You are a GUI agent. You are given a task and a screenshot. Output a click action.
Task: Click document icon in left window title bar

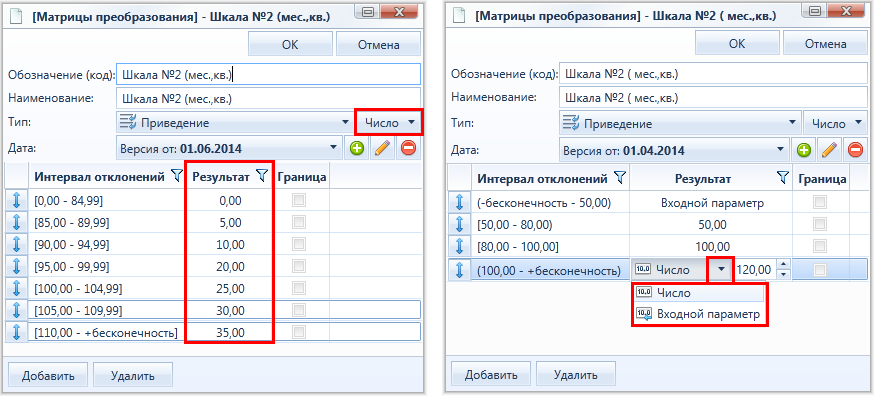tap(17, 16)
